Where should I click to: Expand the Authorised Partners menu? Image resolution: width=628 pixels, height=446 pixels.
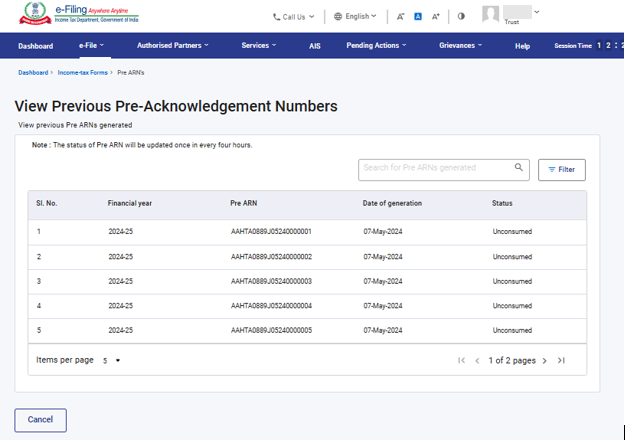pyautogui.click(x=173, y=46)
